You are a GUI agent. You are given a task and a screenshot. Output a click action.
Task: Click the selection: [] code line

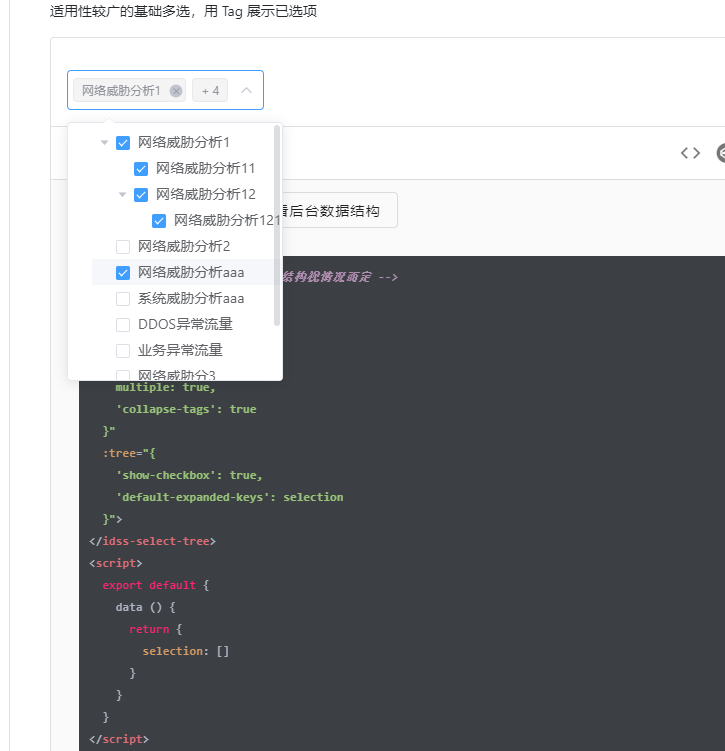pos(186,651)
